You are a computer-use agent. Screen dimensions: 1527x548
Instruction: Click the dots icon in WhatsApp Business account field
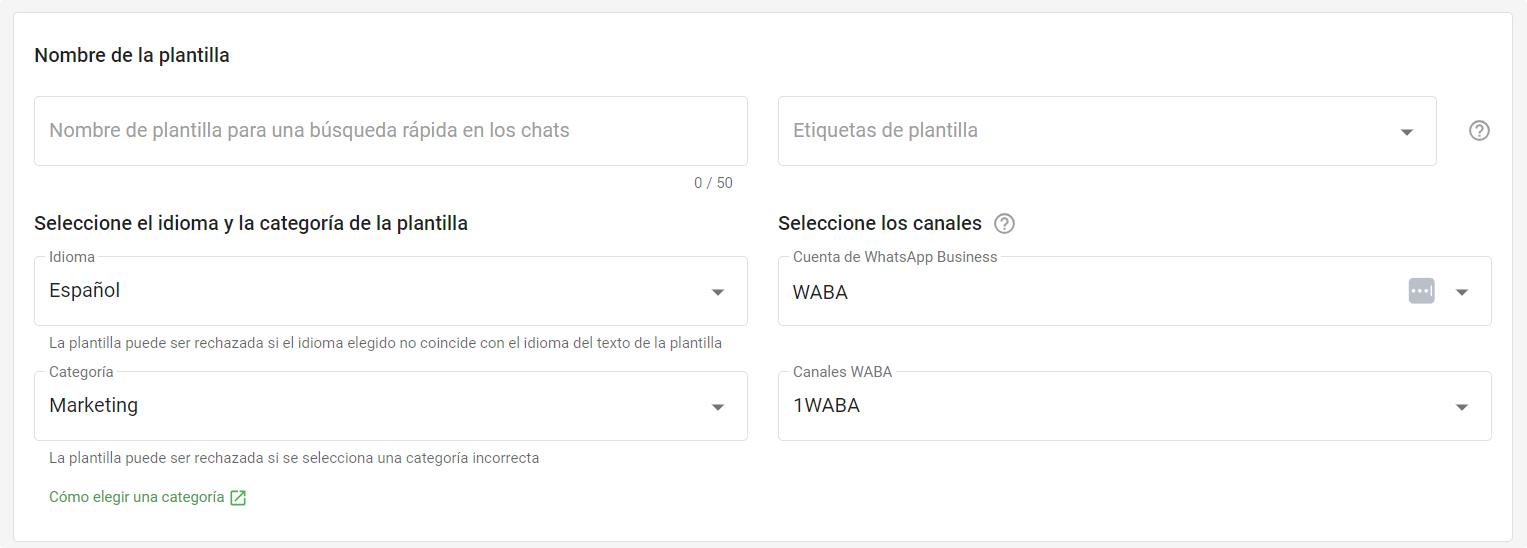(x=1421, y=291)
